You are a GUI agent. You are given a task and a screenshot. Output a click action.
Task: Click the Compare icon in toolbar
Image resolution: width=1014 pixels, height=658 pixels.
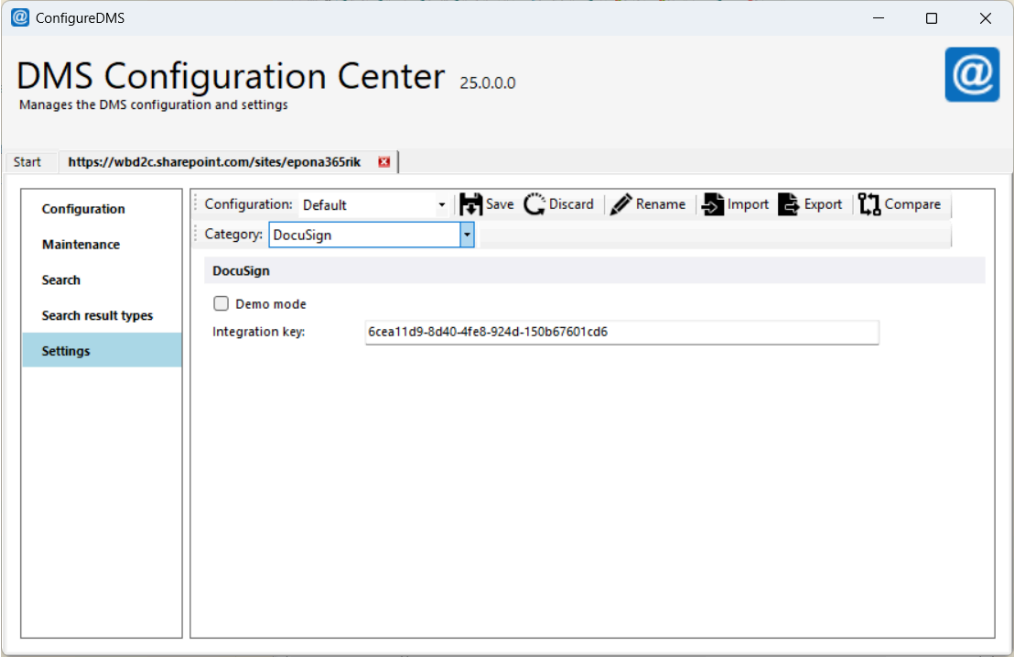coord(869,204)
